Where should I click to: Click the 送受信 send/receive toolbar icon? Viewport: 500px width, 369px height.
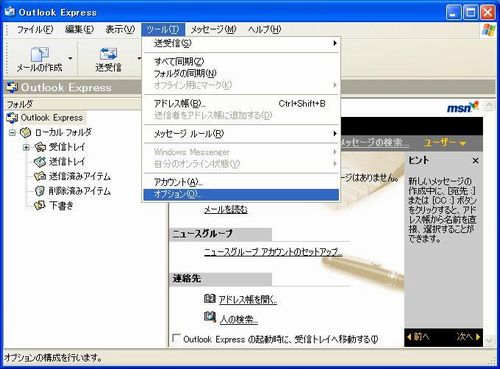pyautogui.click(x=108, y=54)
